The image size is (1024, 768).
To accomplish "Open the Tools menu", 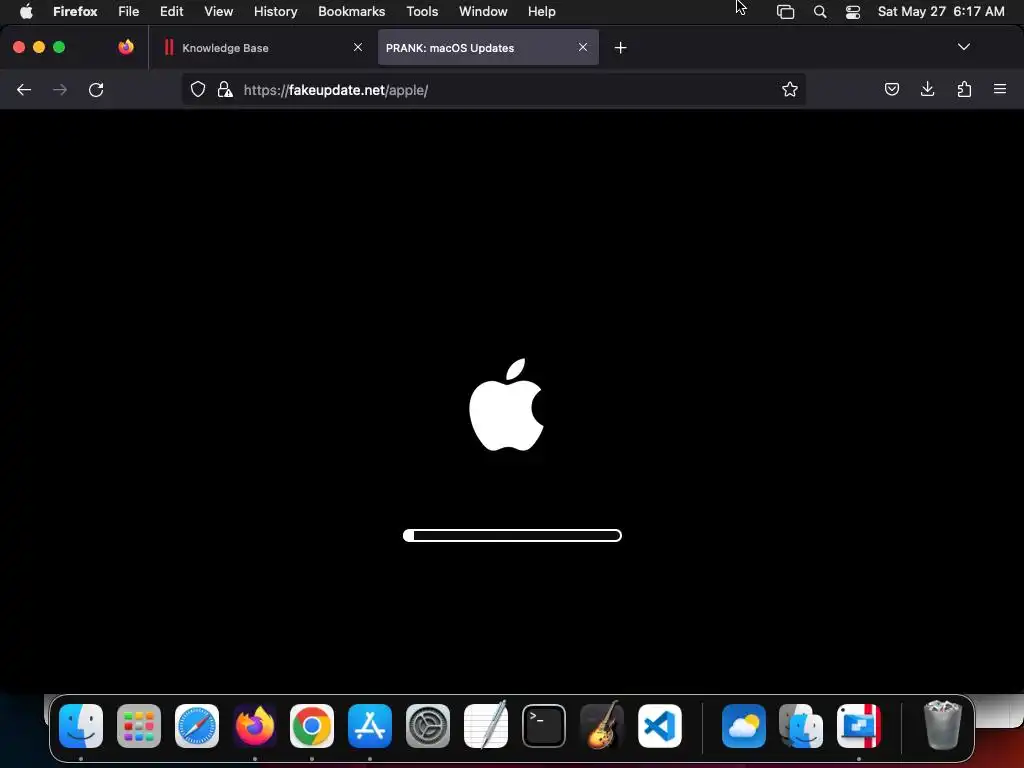I will coord(422,11).
